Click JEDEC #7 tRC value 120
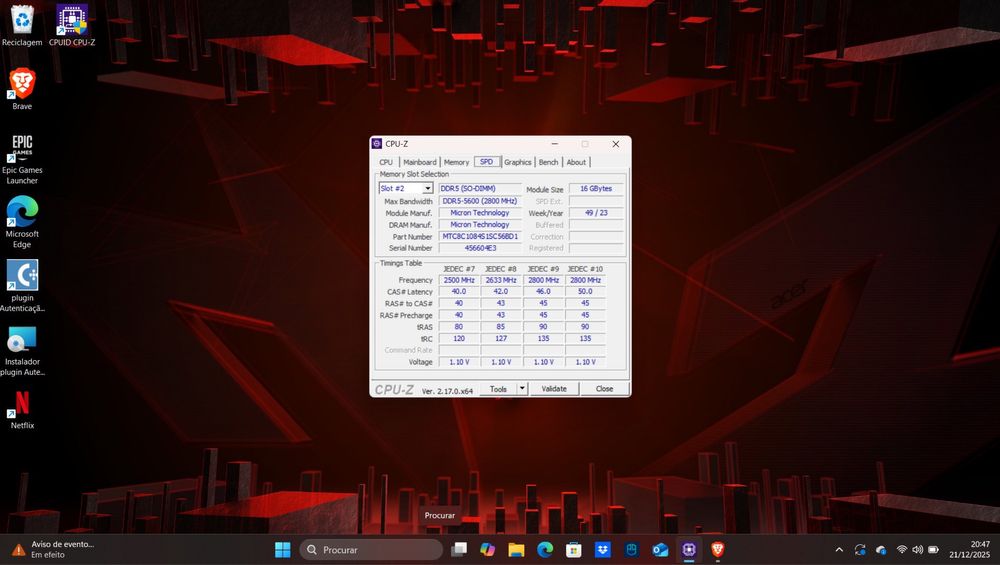Viewport: 1000px width, 565px height. (x=459, y=339)
